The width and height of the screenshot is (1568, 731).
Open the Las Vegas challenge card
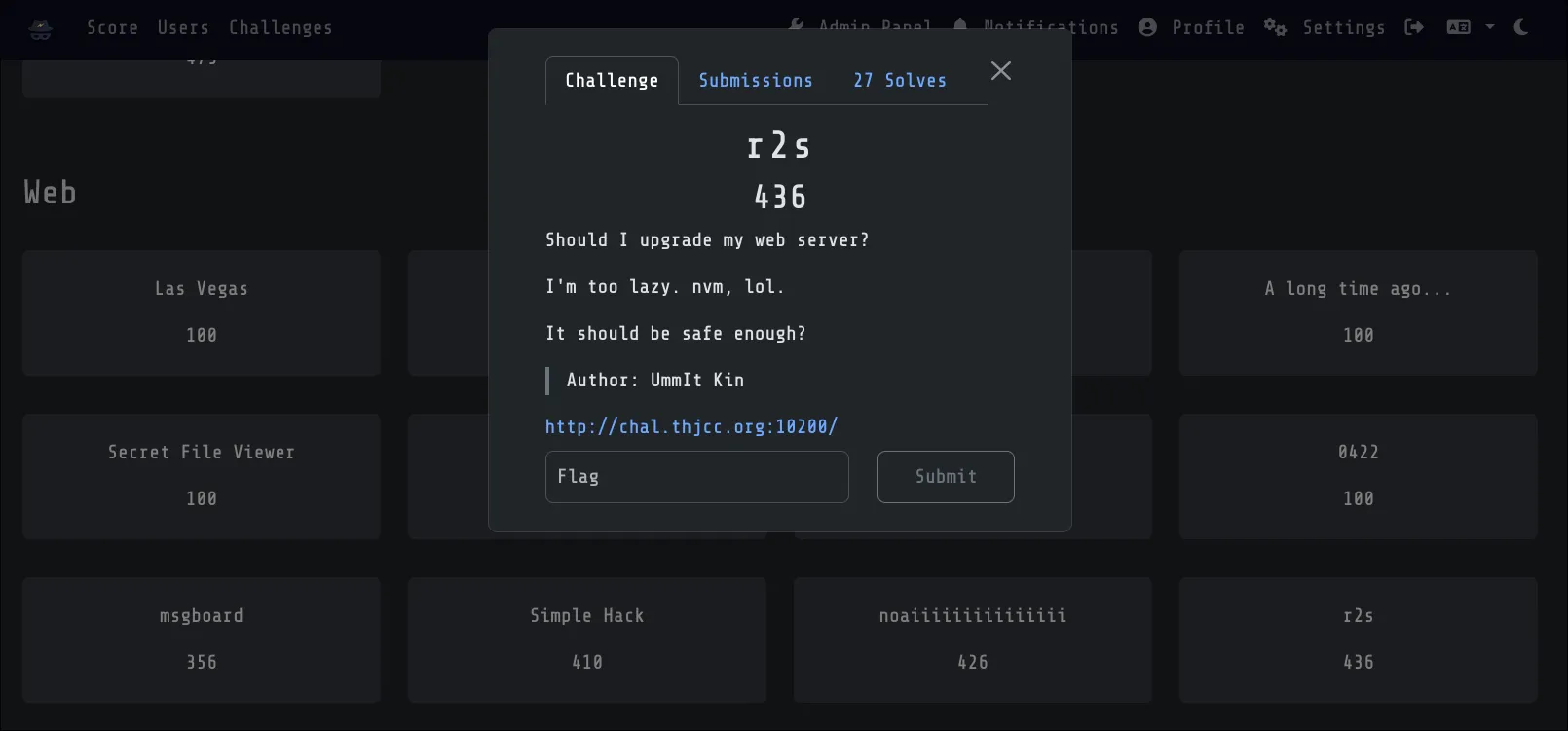click(x=202, y=312)
